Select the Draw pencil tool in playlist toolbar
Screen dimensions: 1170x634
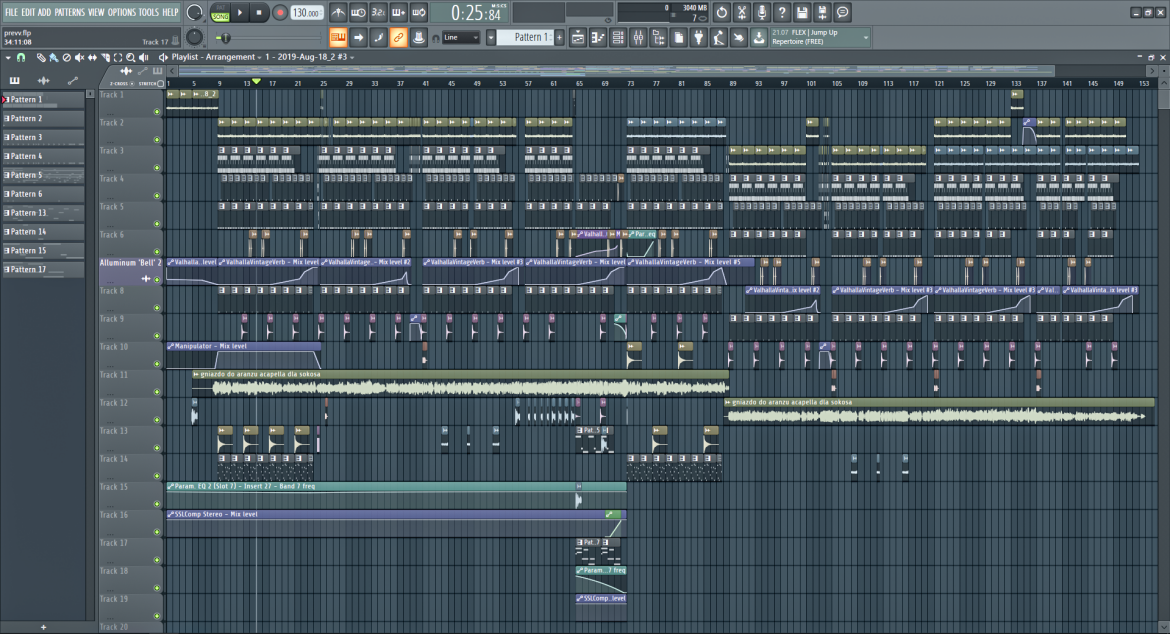point(41,57)
